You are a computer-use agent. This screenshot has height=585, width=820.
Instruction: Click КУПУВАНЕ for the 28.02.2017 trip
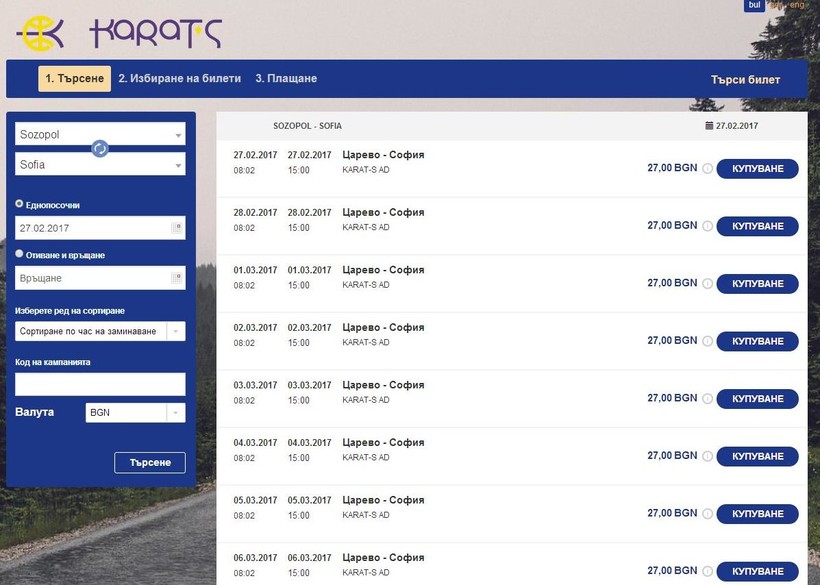(757, 226)
